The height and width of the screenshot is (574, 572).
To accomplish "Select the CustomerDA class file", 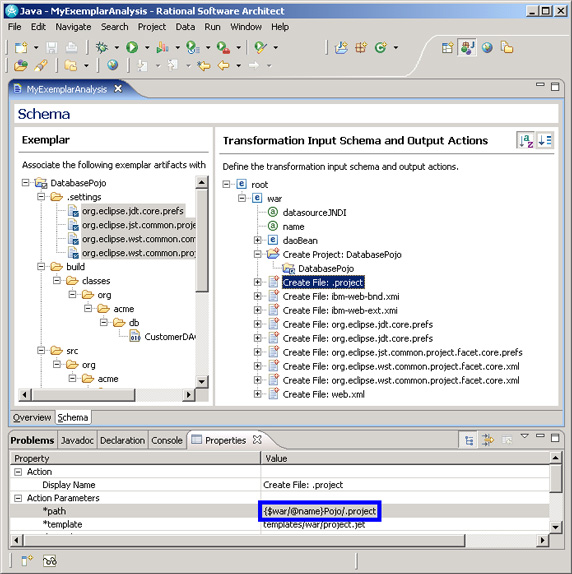I will [170, 336].
